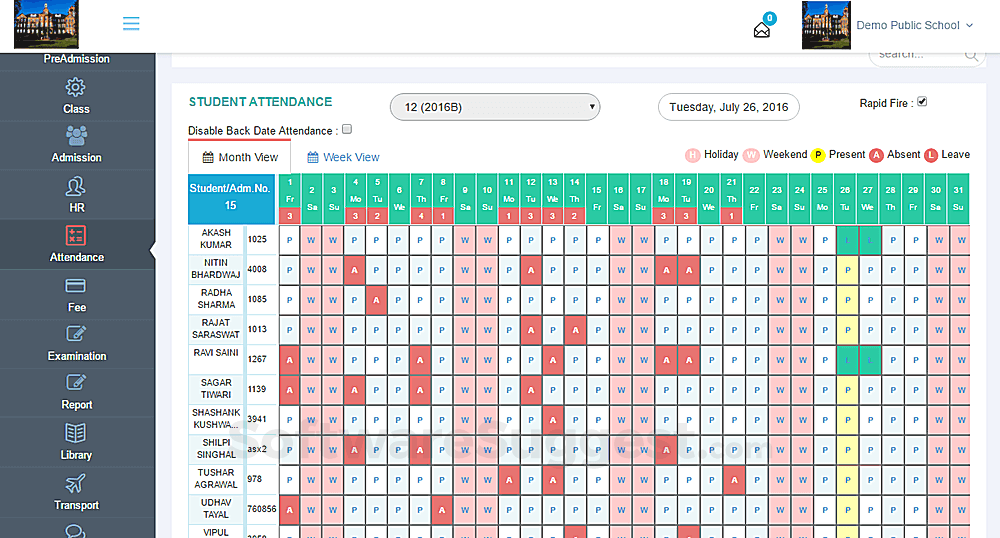
Task: Select day 12 Tu column header
Action: [x=531, y=198]
